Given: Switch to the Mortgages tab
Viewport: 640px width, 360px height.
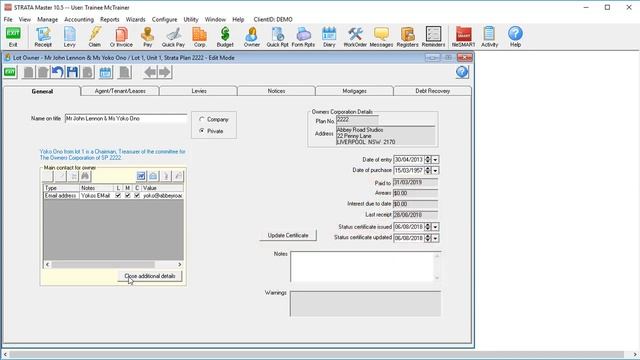Looking at the screenshot, I should [354, 91].
